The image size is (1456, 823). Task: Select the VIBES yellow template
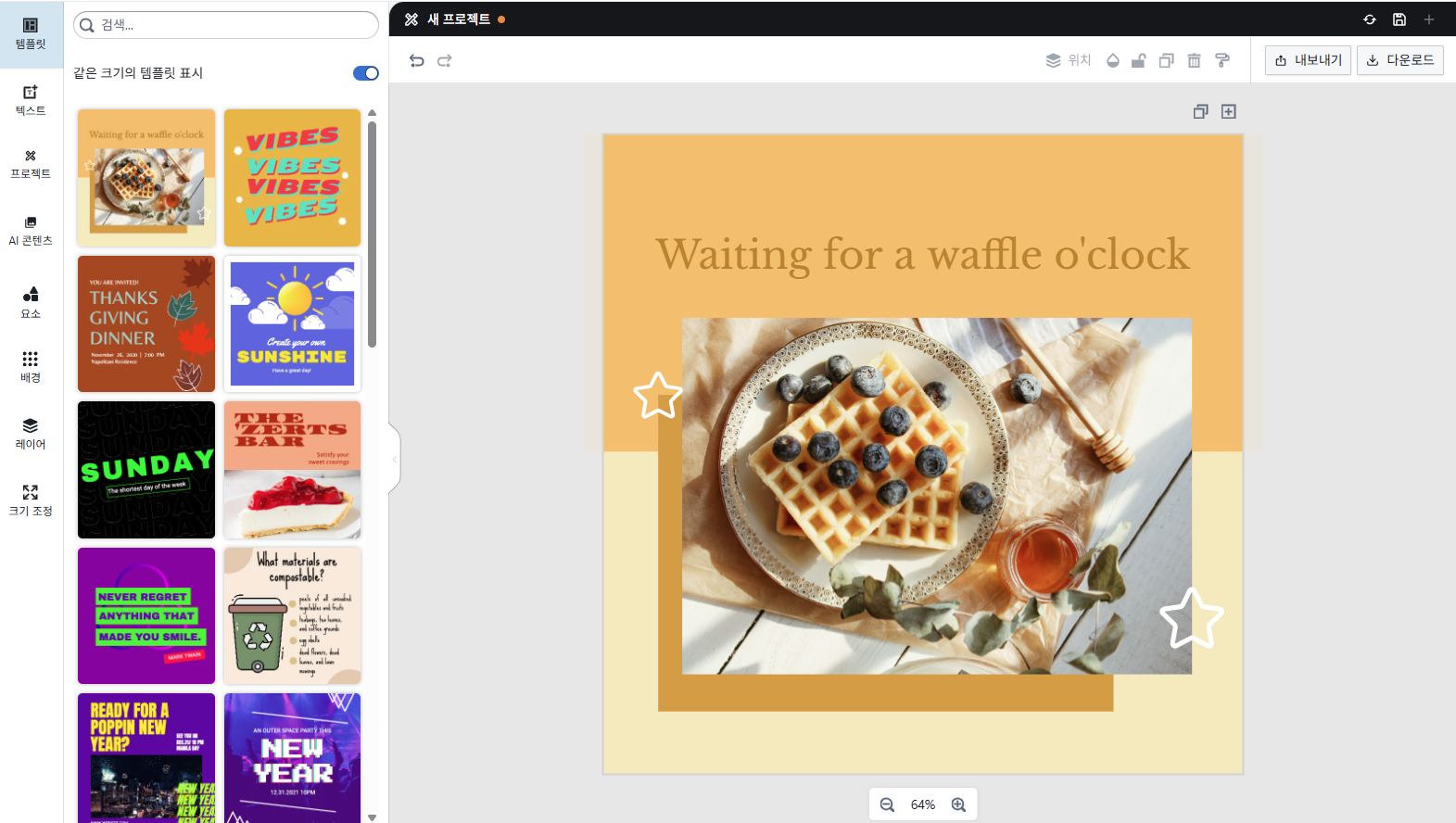coord(292,178)
